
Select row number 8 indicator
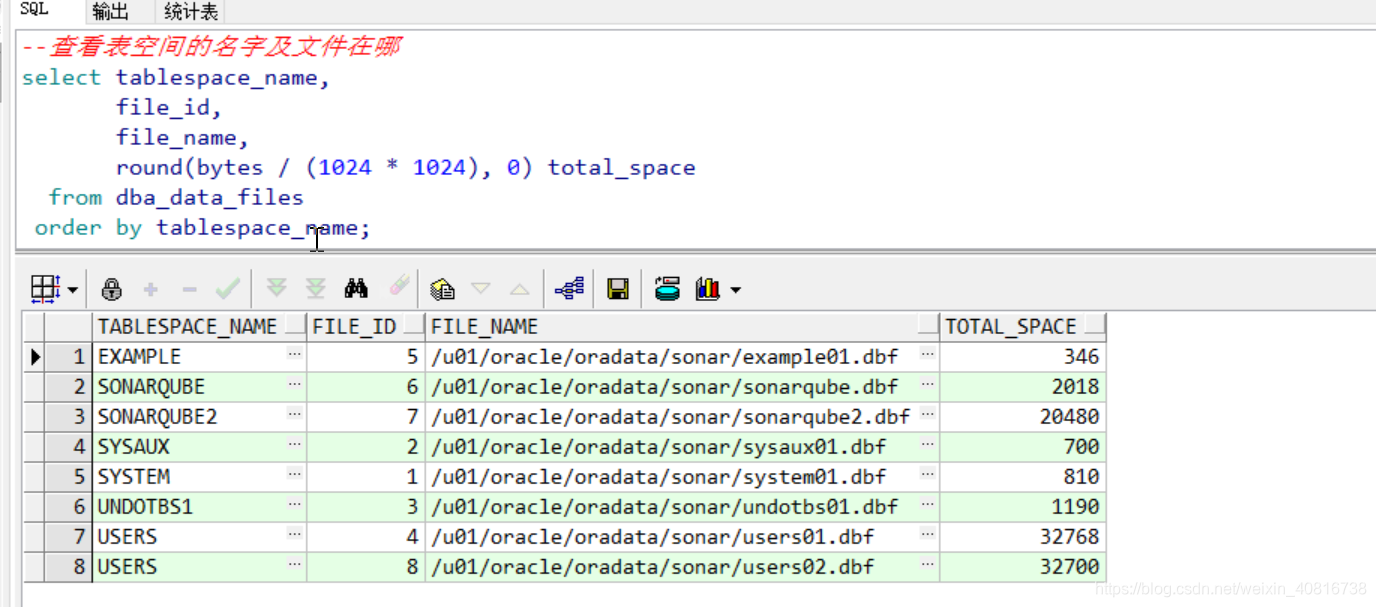pyautogui.click(x=68, y=566)
